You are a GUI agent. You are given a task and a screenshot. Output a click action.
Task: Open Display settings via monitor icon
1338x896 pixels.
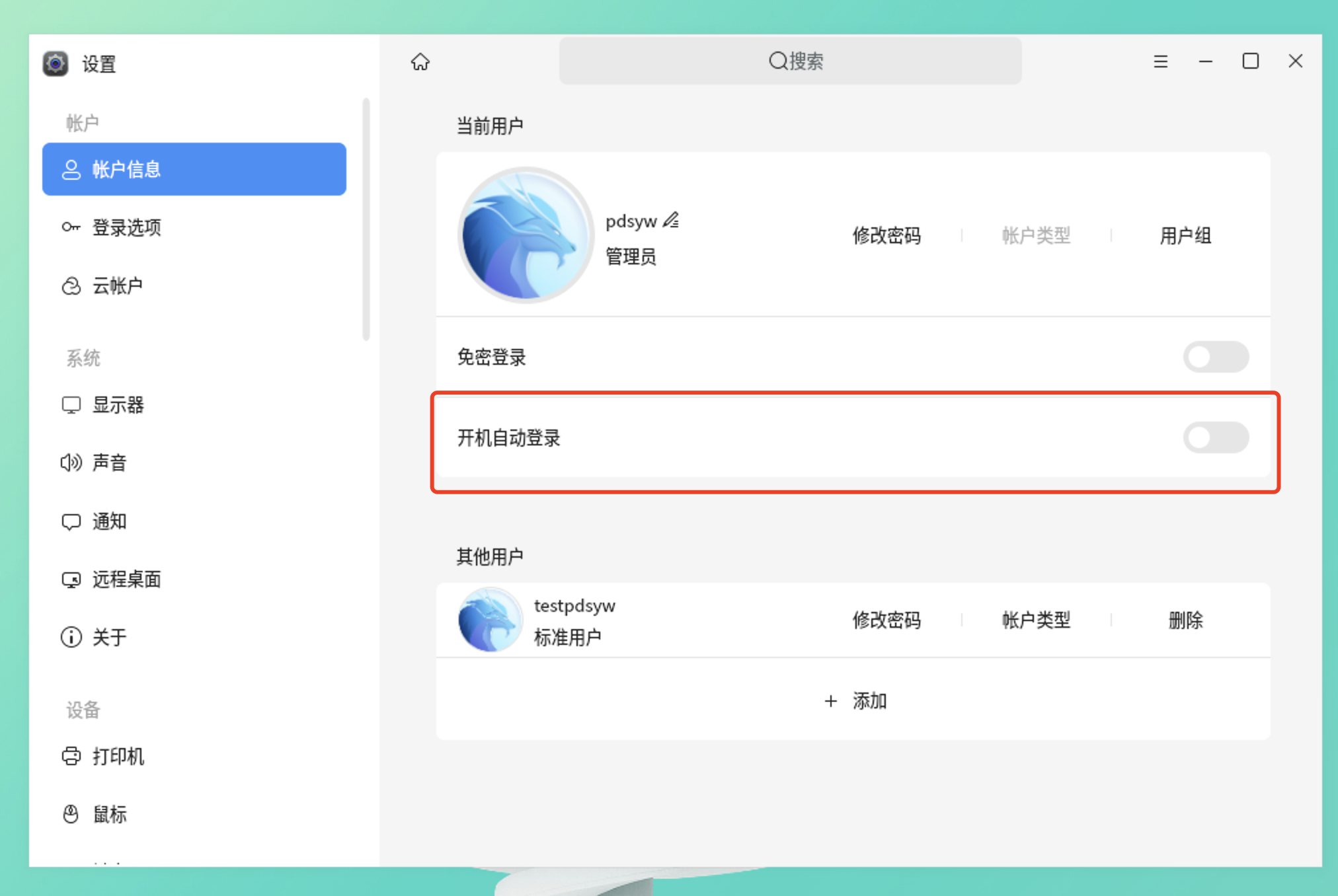71,405
